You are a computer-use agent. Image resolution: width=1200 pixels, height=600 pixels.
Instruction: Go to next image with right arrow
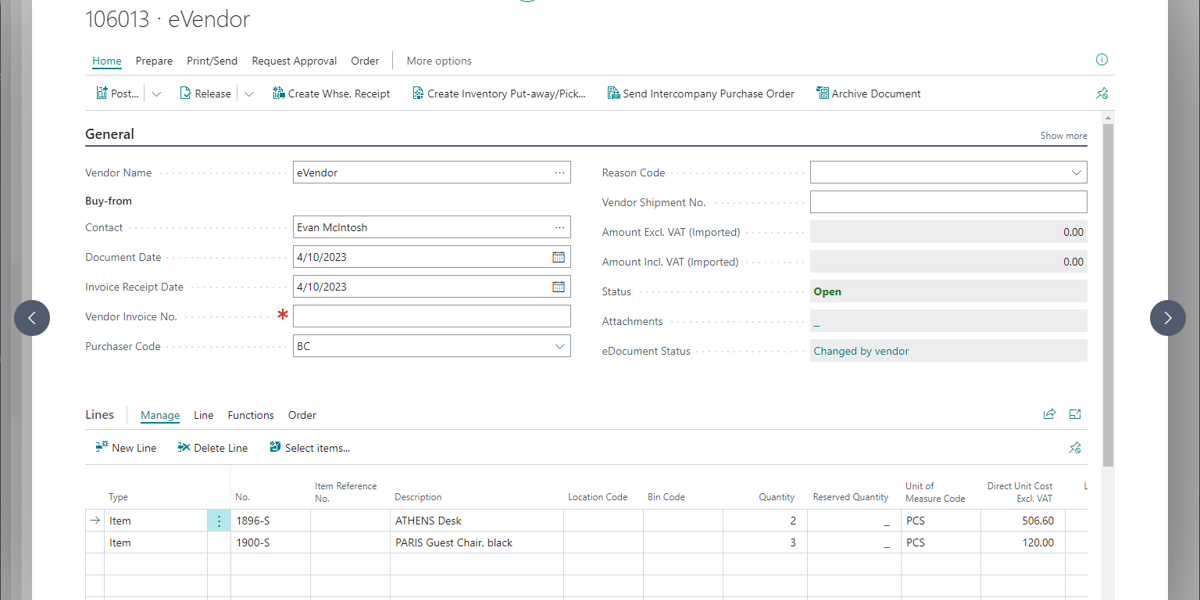click(1167, 318)
